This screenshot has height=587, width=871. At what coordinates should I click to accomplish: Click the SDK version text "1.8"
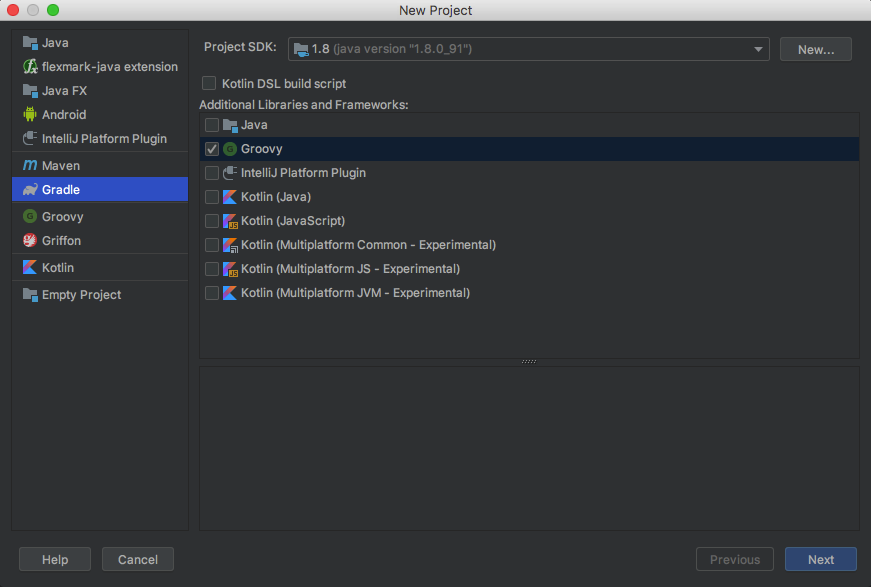pos(321,49)
